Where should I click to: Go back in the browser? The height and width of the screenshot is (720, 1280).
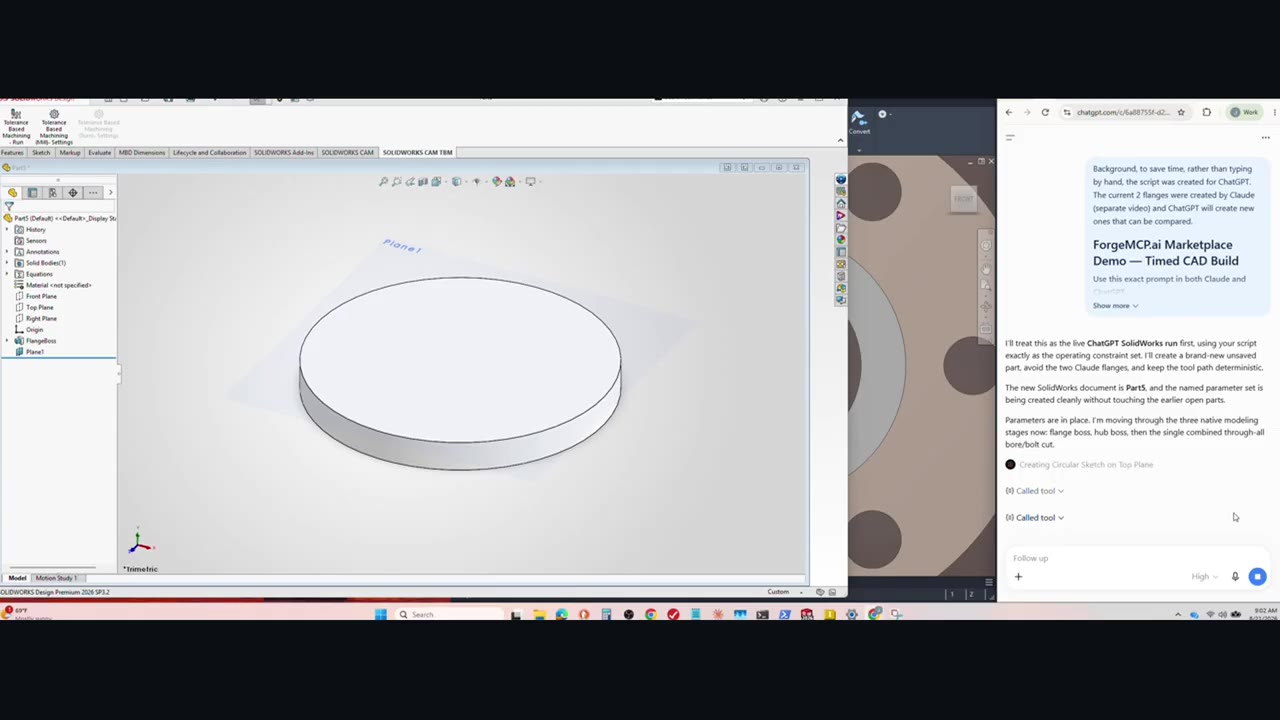1008,112
